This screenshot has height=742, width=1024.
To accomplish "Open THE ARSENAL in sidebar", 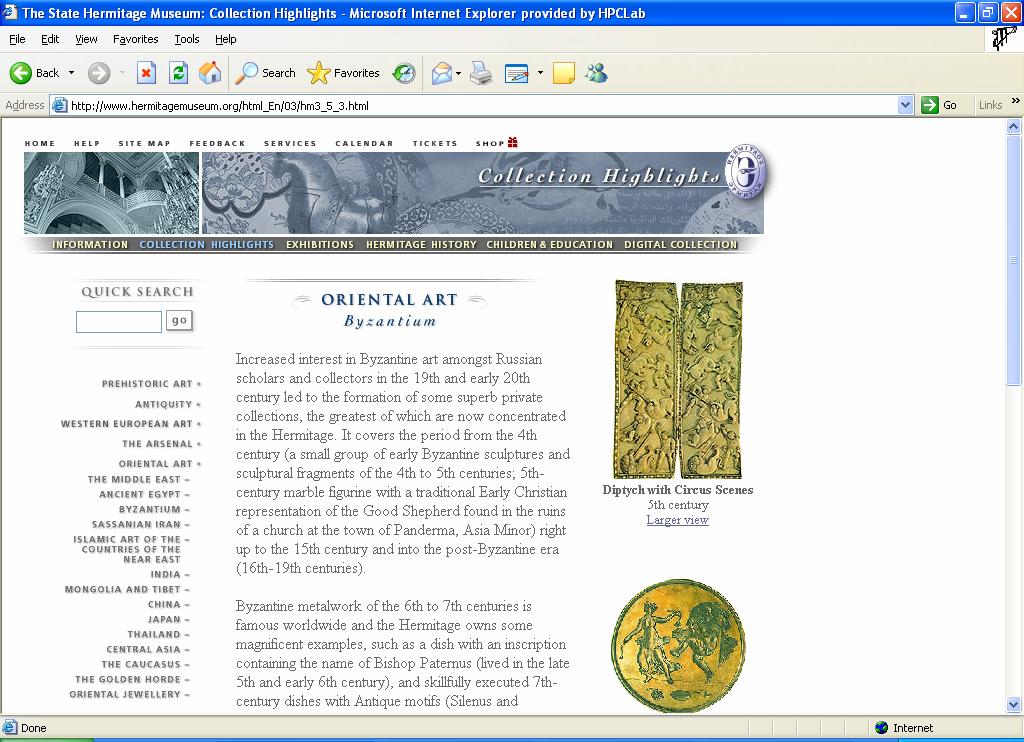I will [157, 444].
